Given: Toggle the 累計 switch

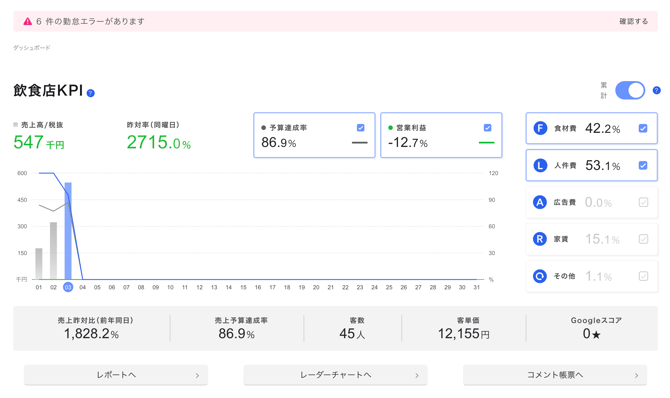Looking at the screenshot, I should click(x=630, y=90).
